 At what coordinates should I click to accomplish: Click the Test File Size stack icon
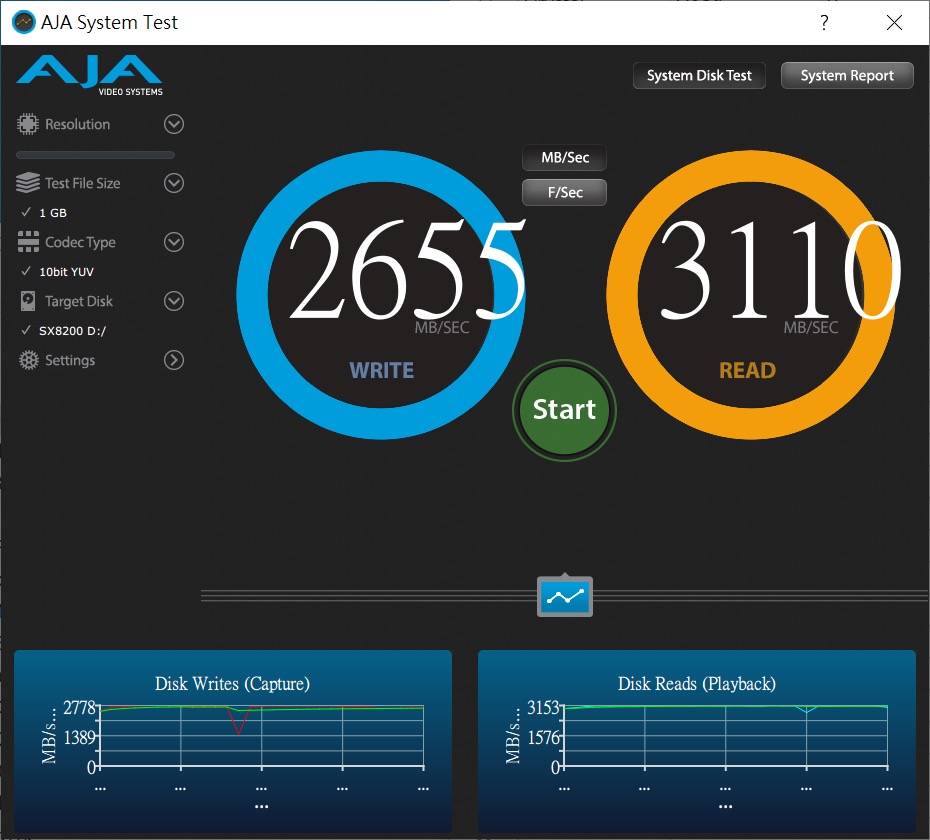[x=28, y=183]
